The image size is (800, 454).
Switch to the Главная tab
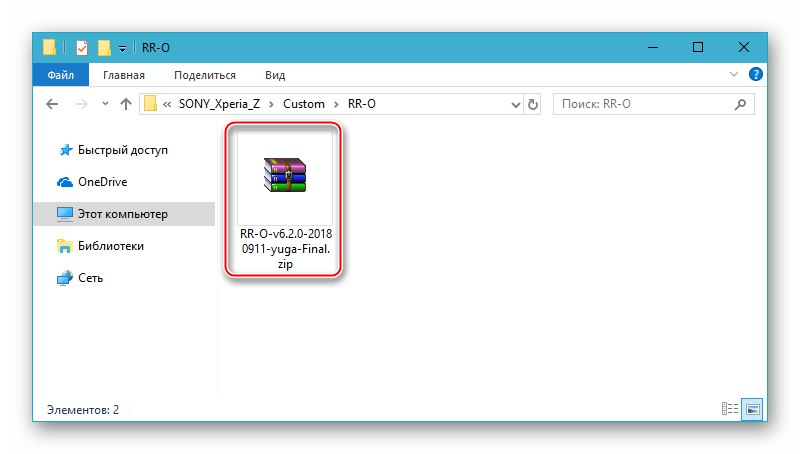tap(124, 75)
